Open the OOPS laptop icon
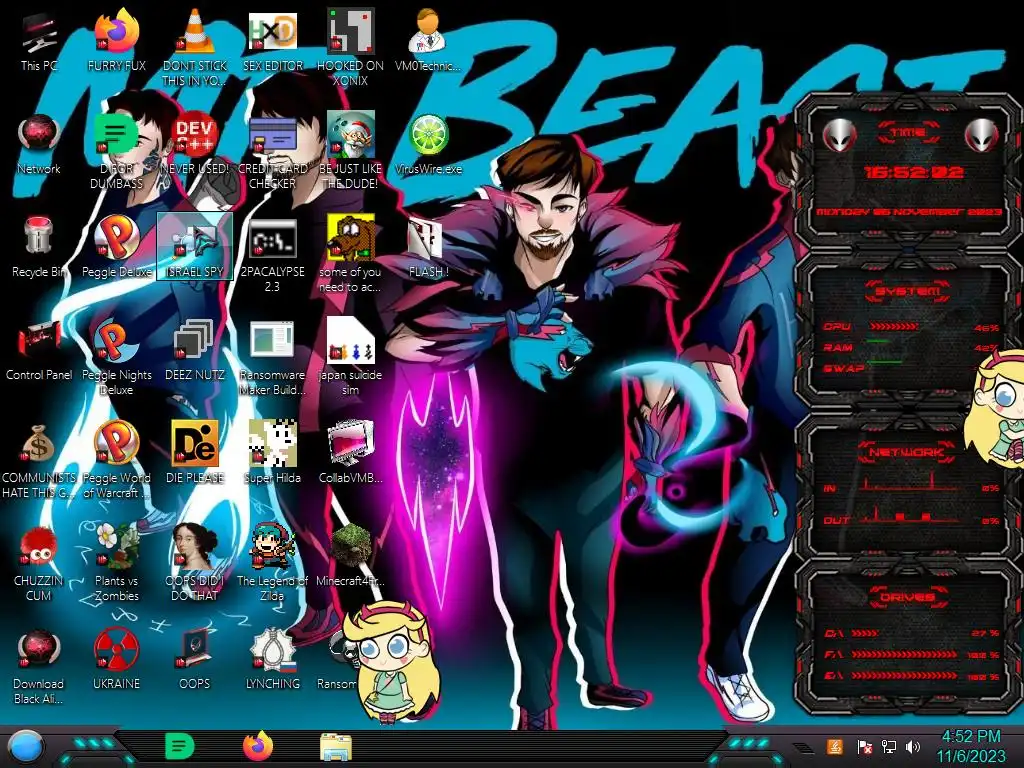 (x=195, y=660)
